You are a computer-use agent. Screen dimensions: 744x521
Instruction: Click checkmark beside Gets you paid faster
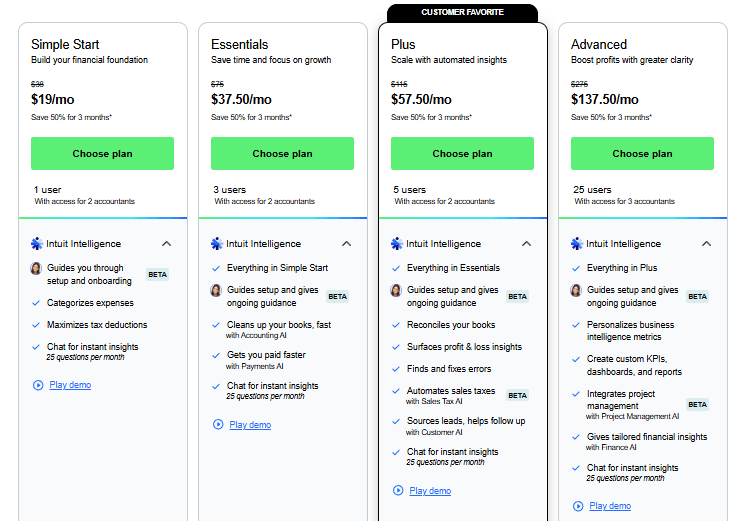[x=216, y=355]
